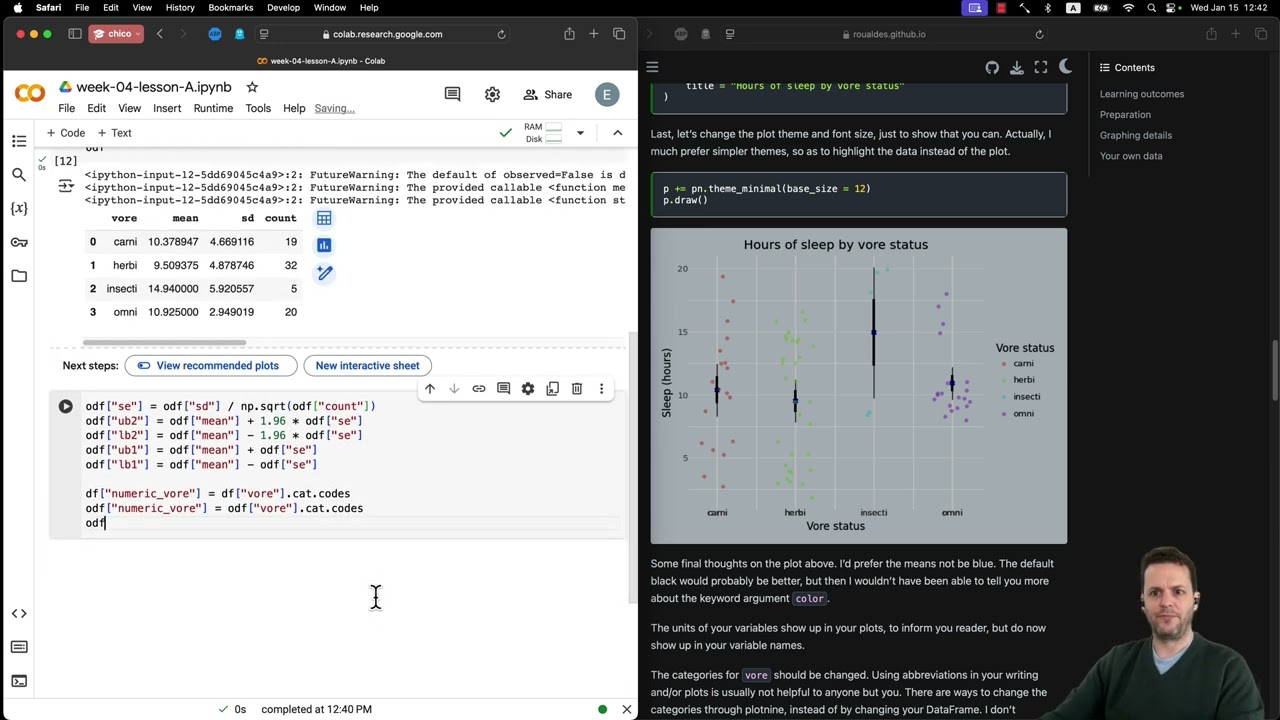Open the code snippets sidebar icon

[x=19, y=613]
